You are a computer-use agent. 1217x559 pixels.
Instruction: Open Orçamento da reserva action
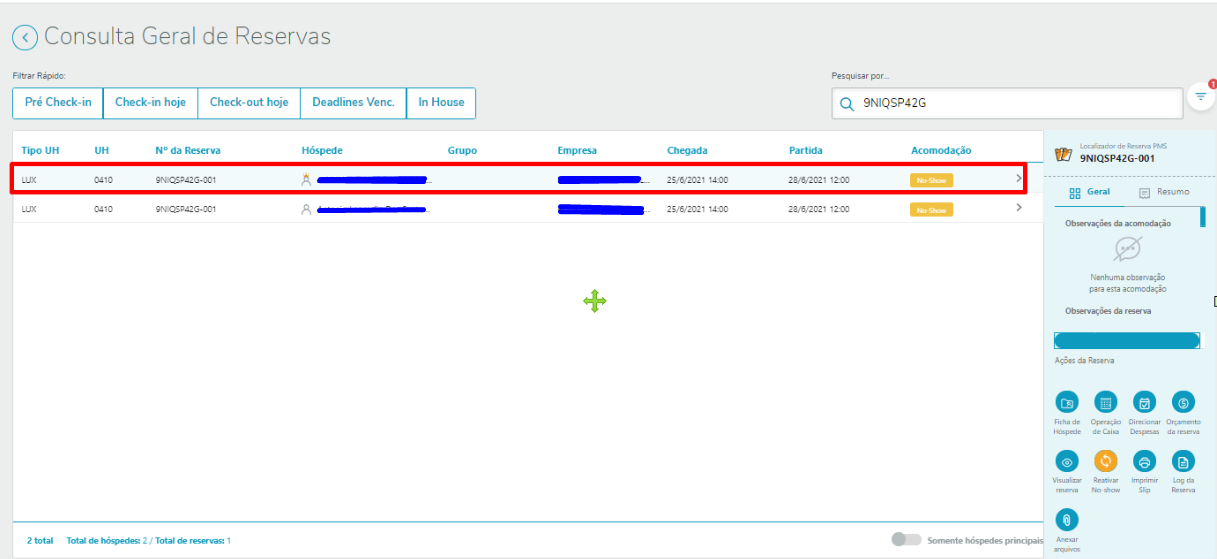[x=1183, y=403]
